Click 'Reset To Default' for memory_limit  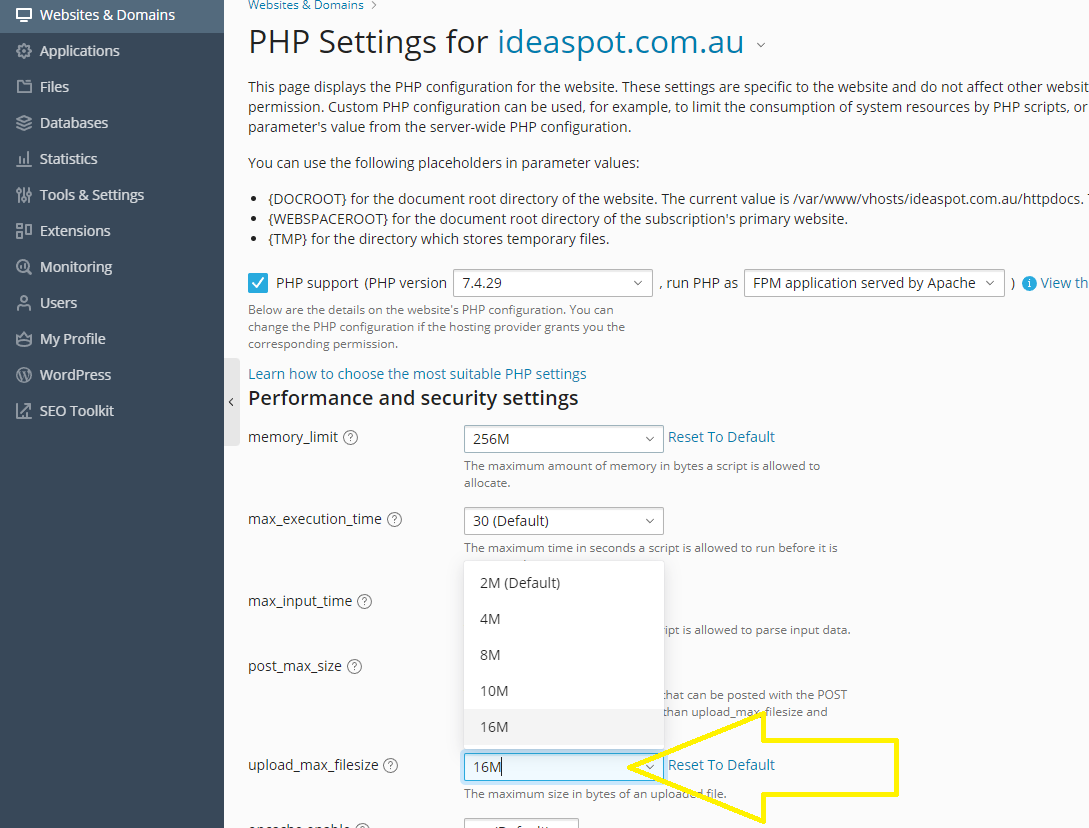721,436
